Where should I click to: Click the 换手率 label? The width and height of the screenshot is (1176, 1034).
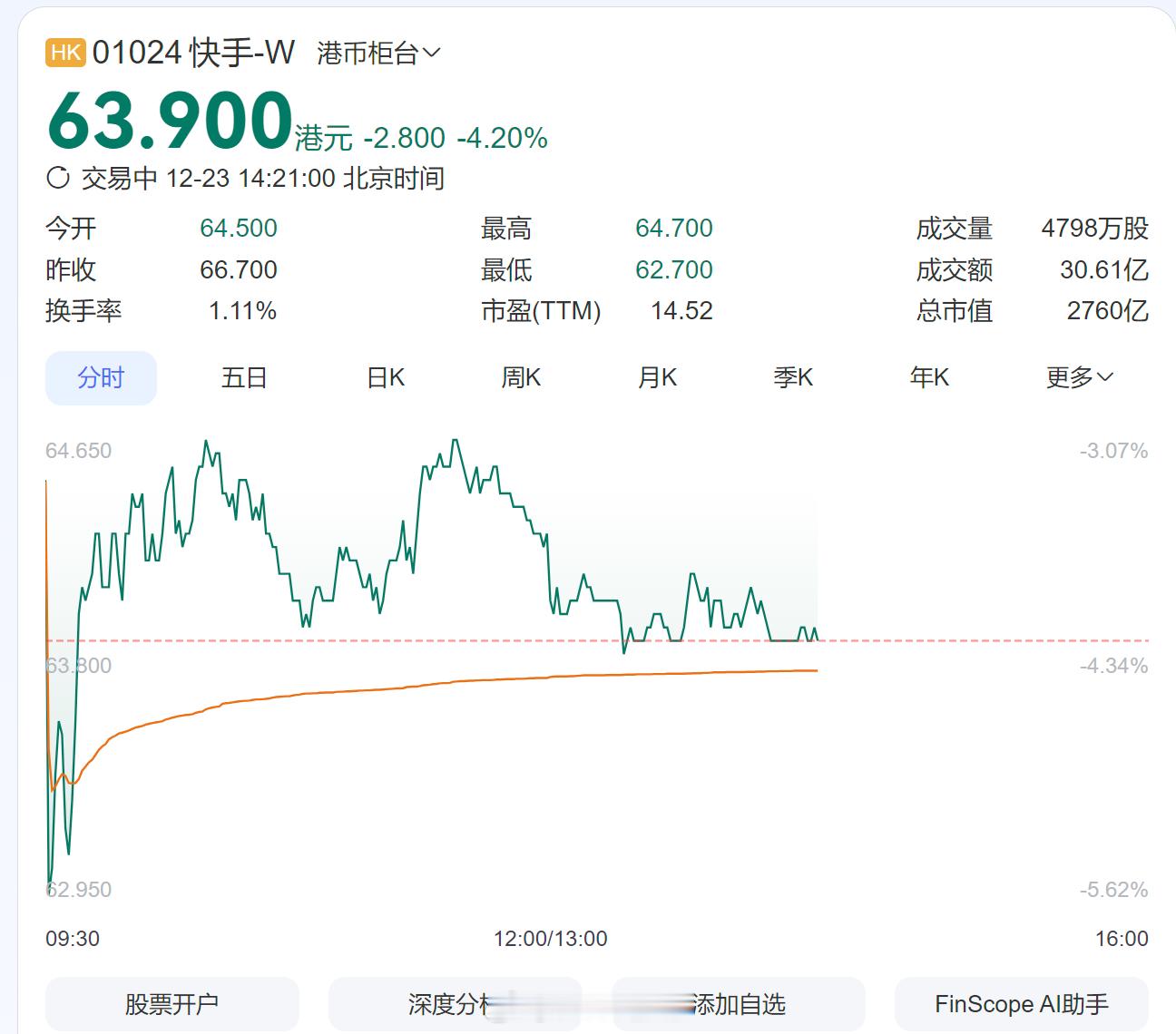[x=83, y=311]
